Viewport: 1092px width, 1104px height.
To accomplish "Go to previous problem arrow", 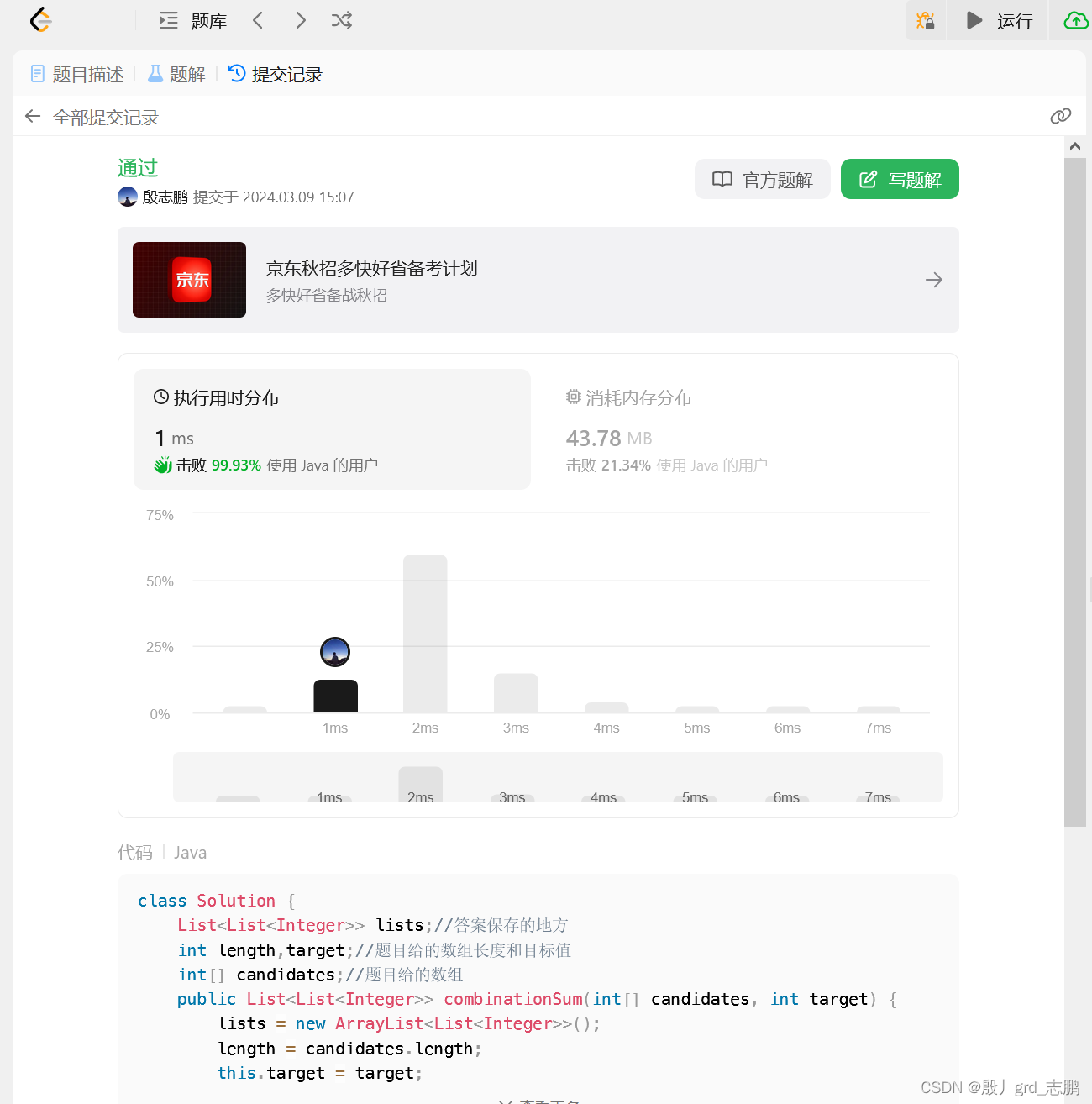I will coord(258,20).
